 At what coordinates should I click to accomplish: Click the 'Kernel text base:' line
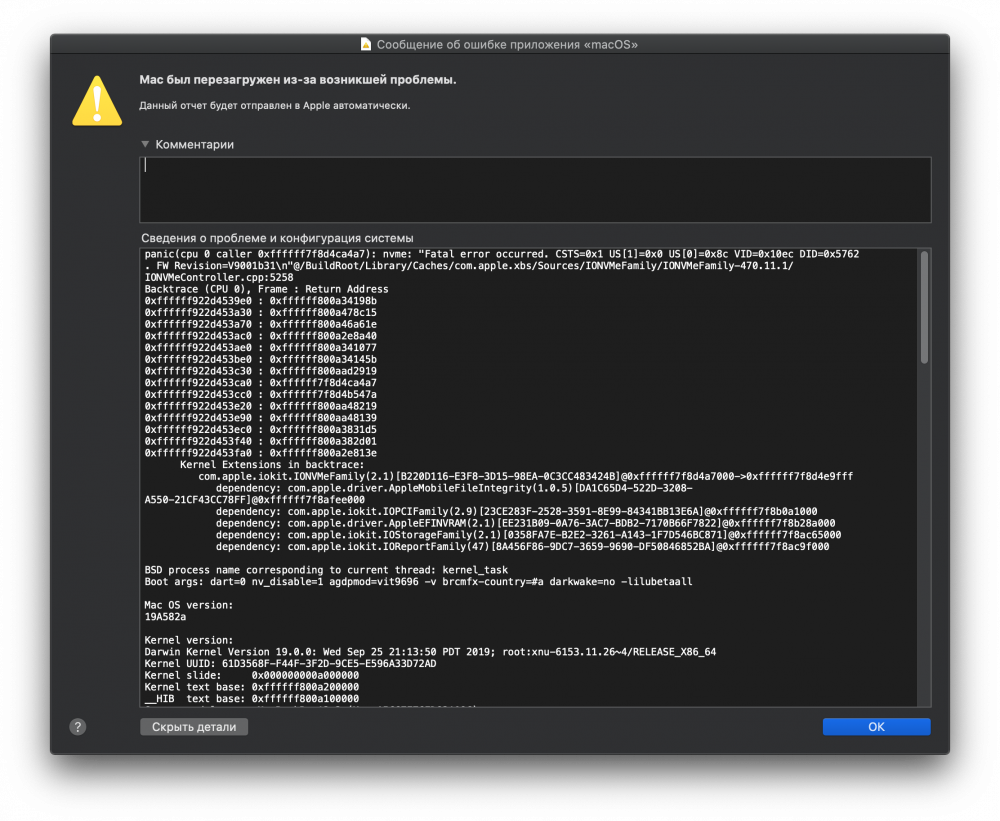[x=251, y=687]
